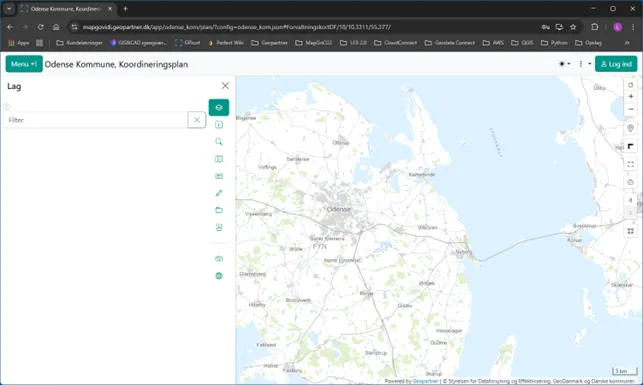Click the four-squares map control
The height and width of the screenshot is (385, 643).
click(x=630, y=231)
